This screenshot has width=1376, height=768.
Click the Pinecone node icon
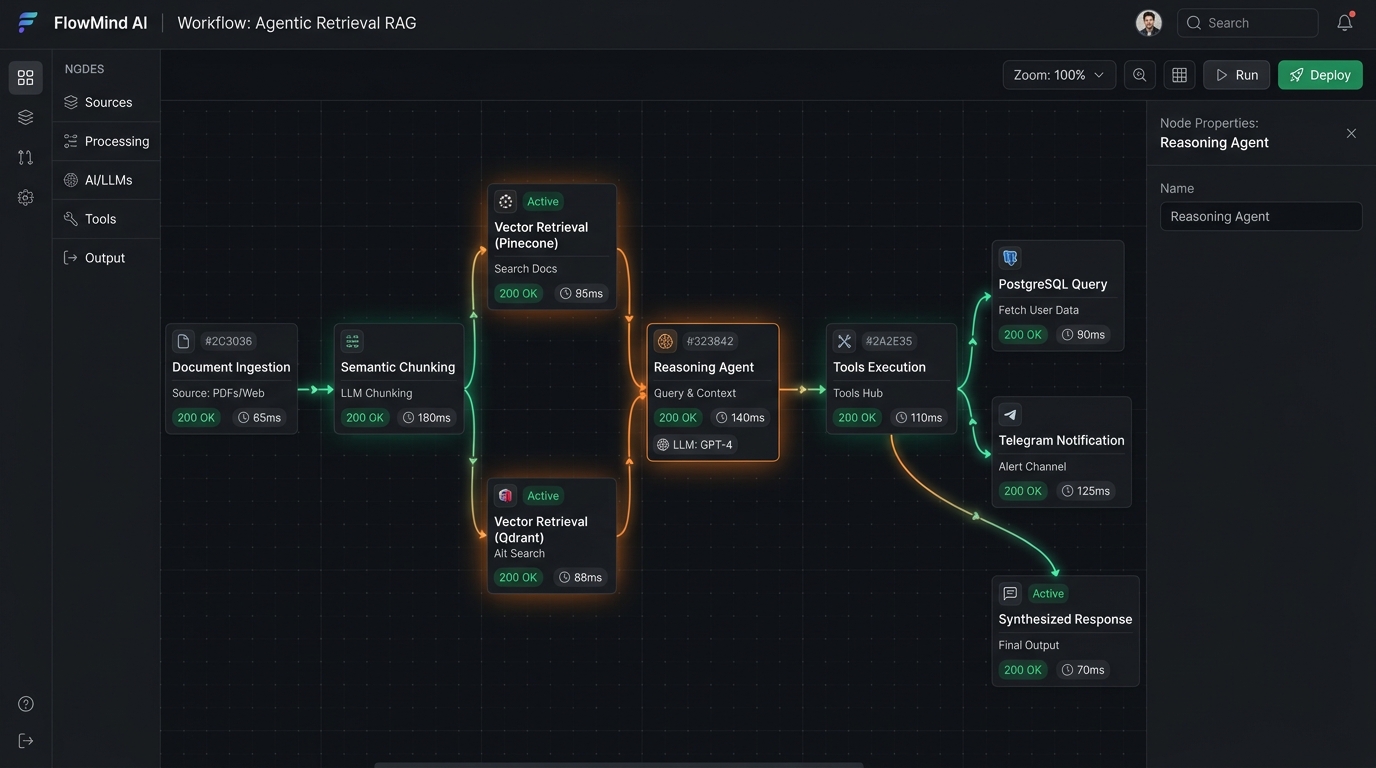[x=505, y=201]
